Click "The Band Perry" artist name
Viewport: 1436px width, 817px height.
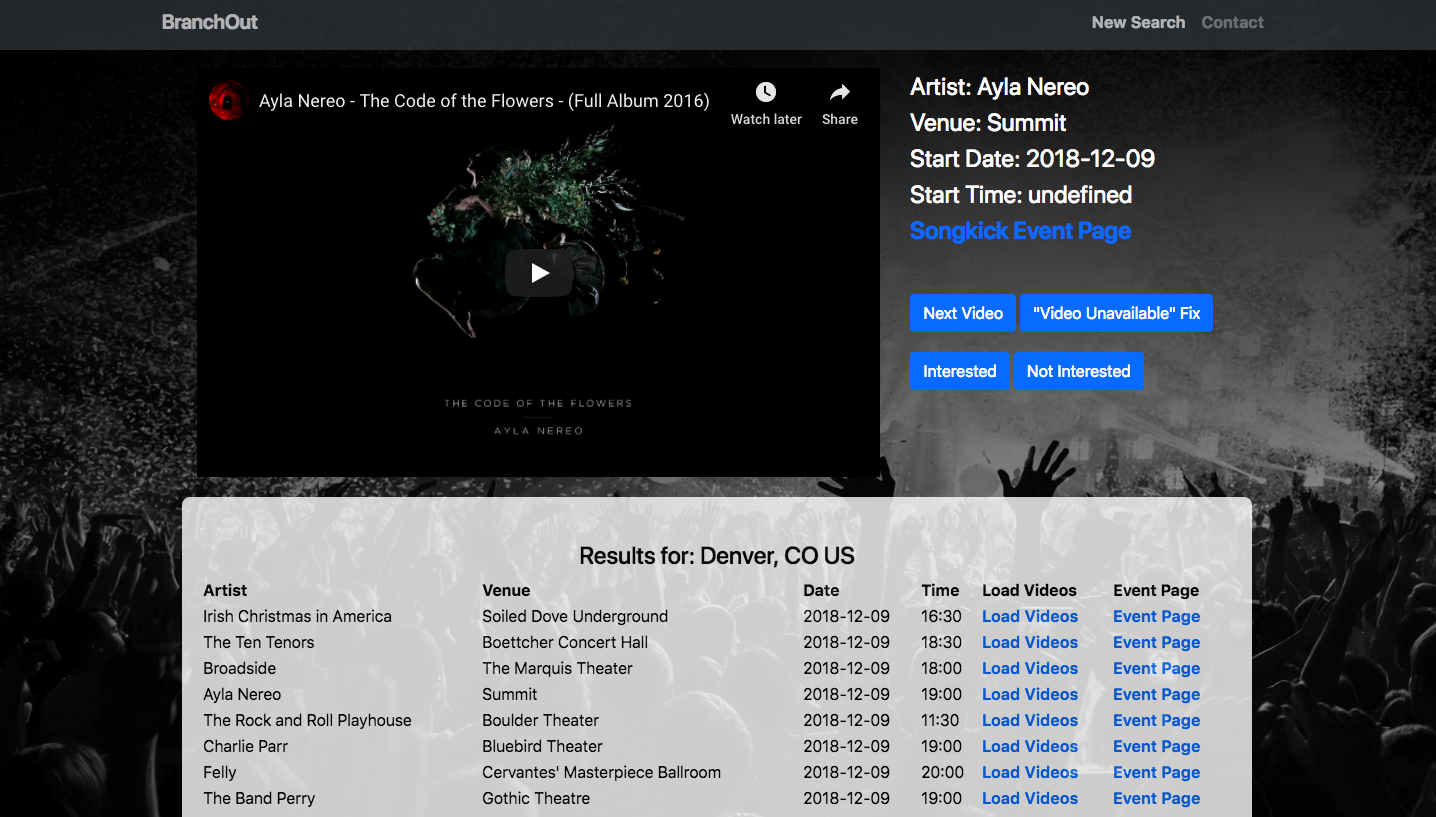(259, 798)
